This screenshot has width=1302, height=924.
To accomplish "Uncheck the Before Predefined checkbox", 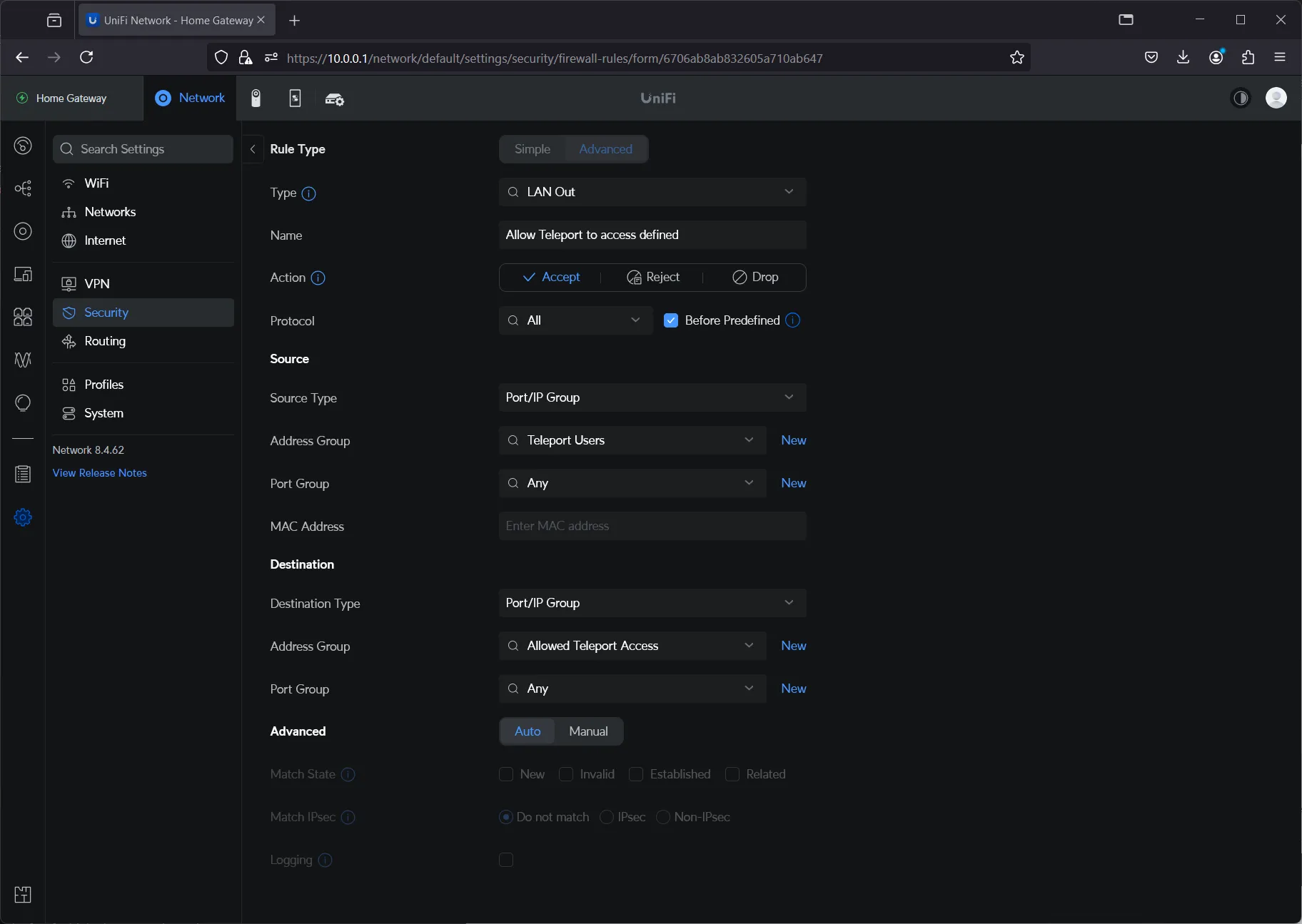I will pyautogui.click(x=671, y=320).
